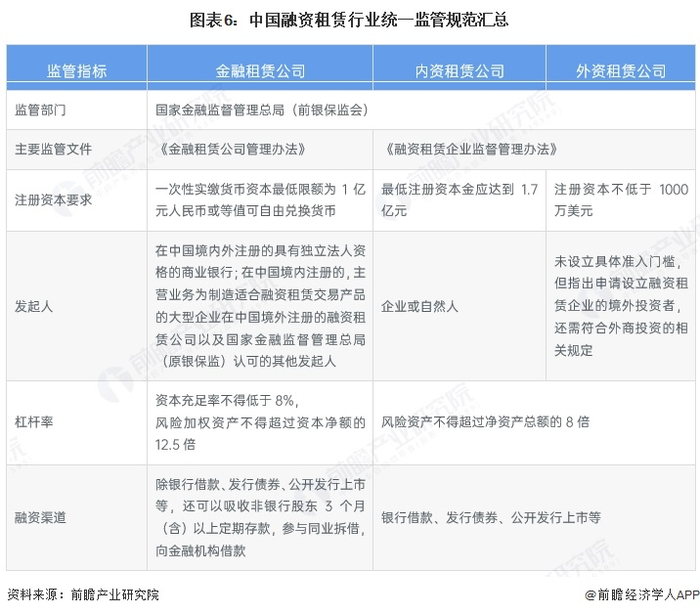Select the 注册资本要求 row label
Viewport: 700px width, 615px height.
[x=53, y=200]
